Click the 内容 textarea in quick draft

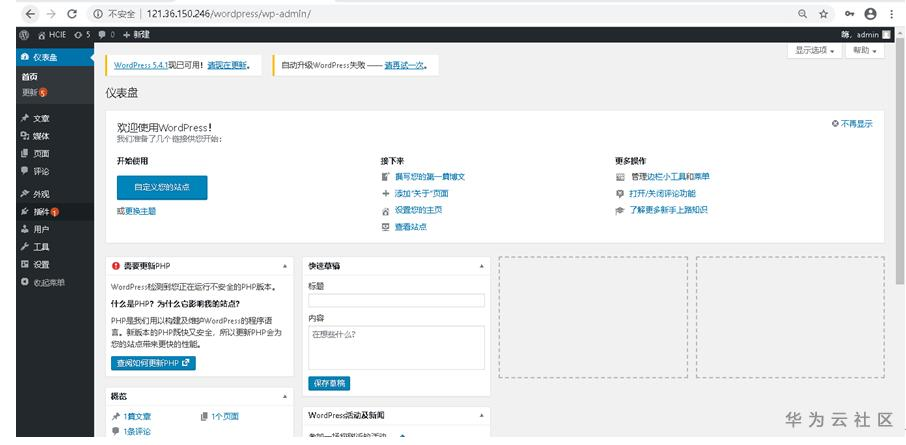click(x=396, y=348)
